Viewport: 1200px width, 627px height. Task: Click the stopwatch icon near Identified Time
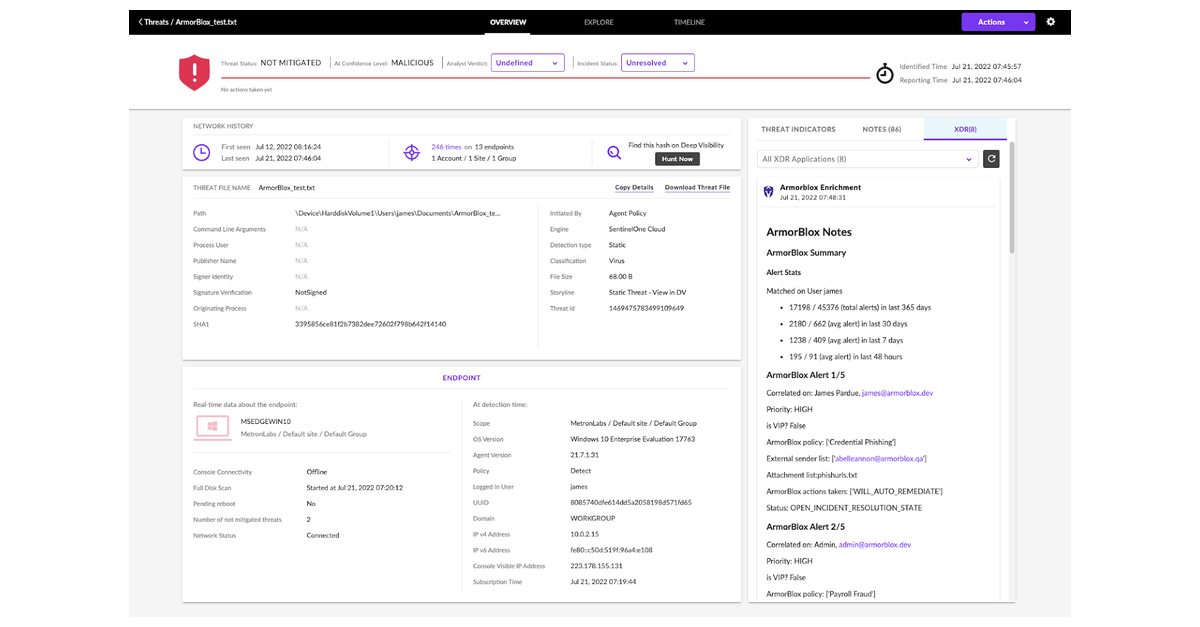click(885, 74)
